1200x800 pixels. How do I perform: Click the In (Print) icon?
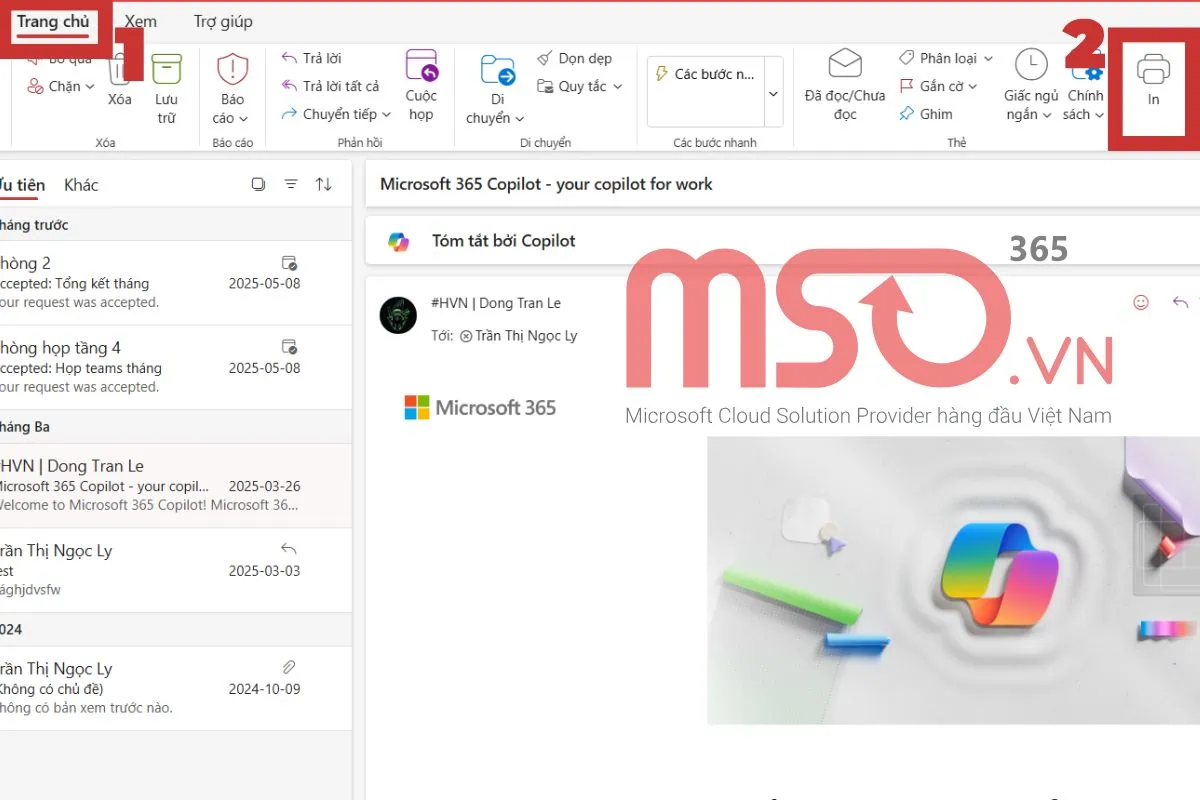tap(1154, 72)
